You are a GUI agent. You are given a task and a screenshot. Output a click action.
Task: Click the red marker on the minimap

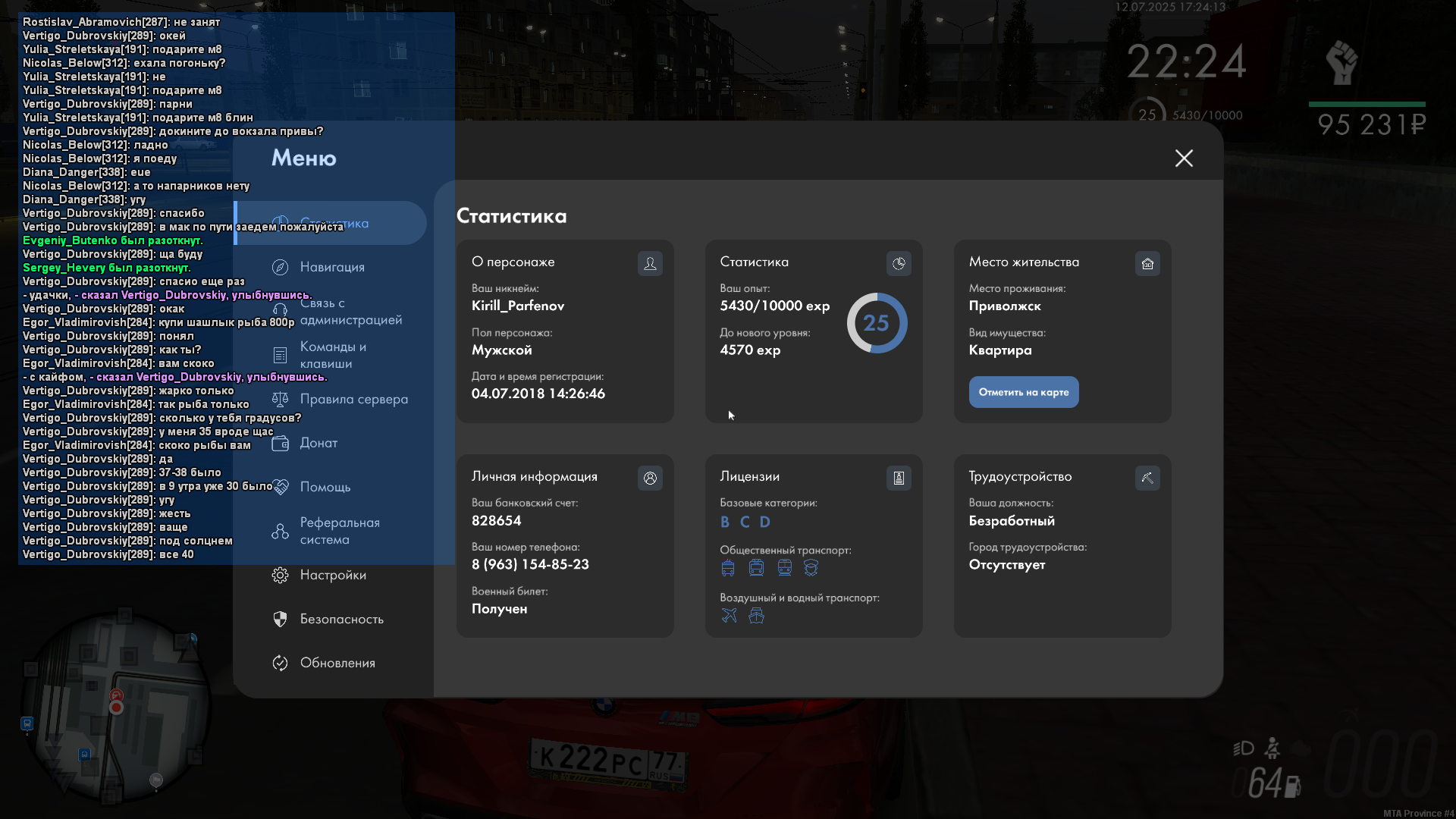pos(116,707)
